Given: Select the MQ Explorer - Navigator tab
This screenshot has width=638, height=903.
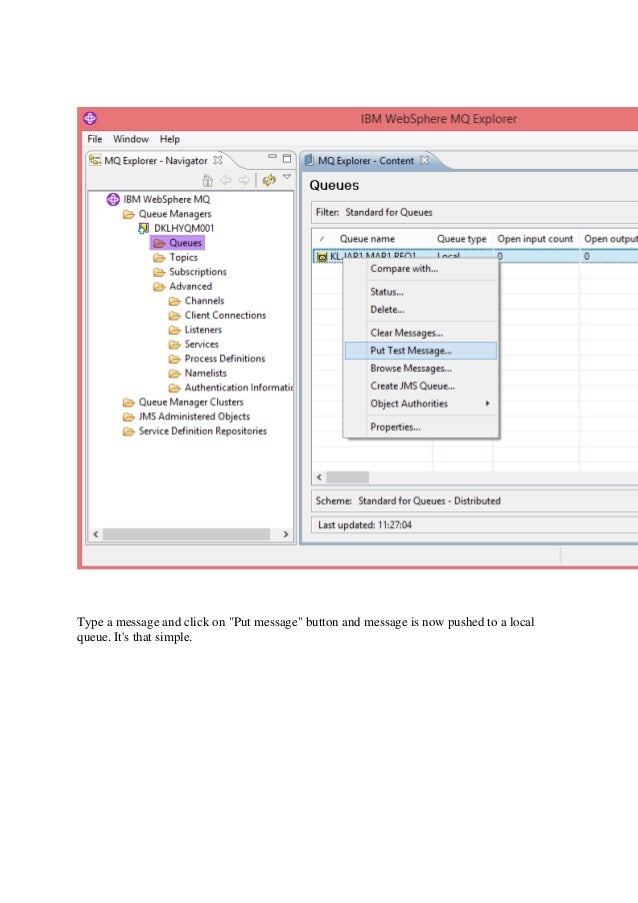Looking at the screenshot, I should pos(155,161).
